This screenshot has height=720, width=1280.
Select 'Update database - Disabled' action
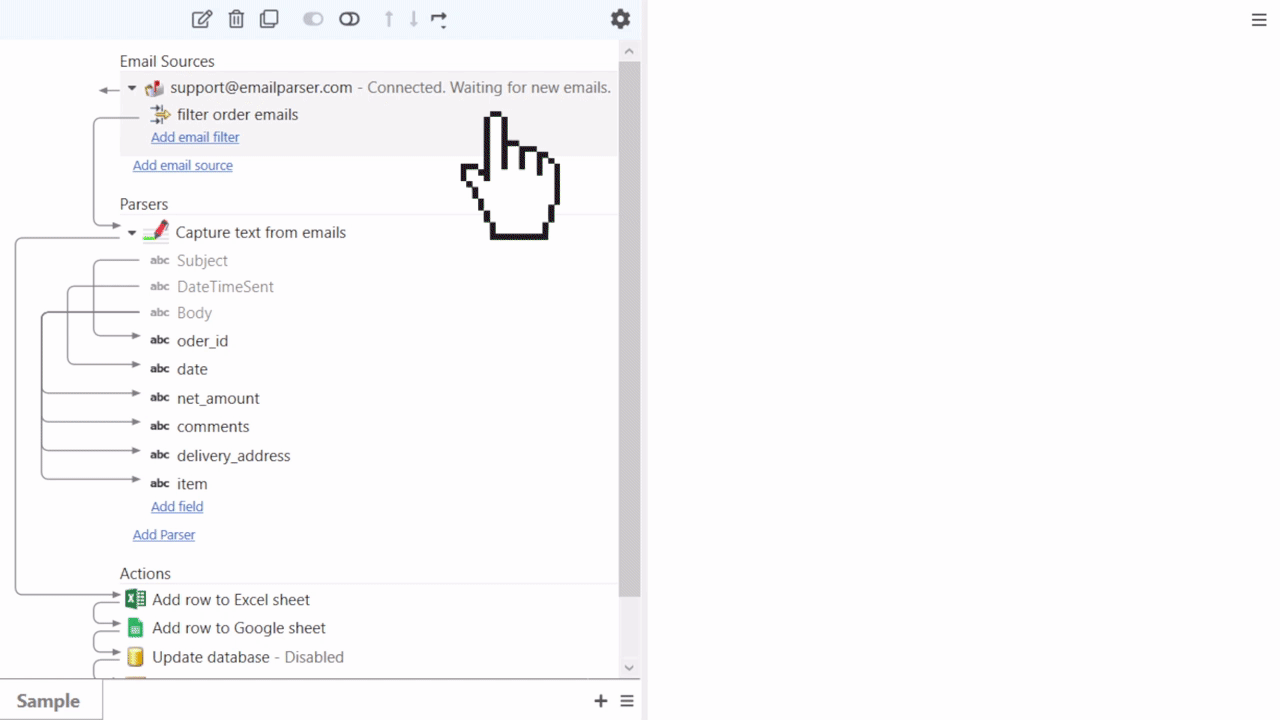(x=248, y=658)
